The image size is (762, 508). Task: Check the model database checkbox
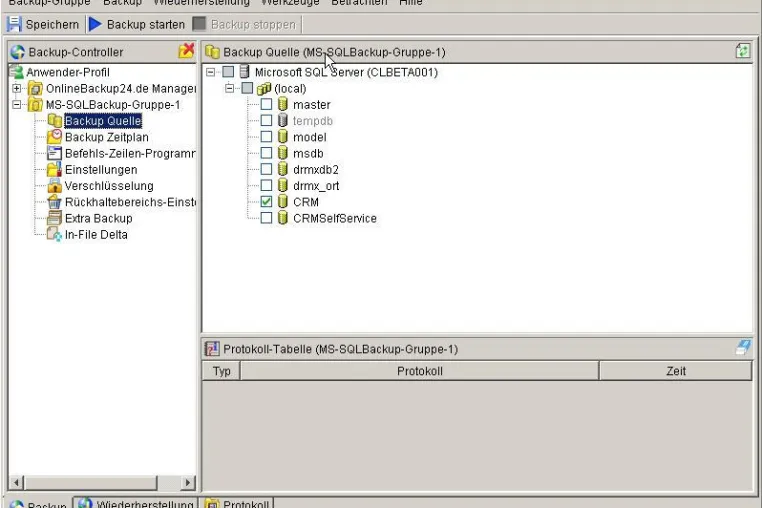point(266,137)
